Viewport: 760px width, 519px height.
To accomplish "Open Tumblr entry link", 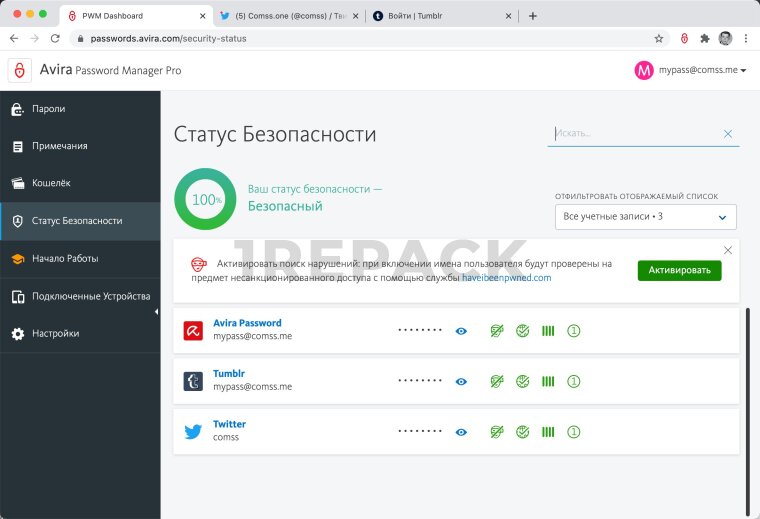I will [x=229, y=374].
